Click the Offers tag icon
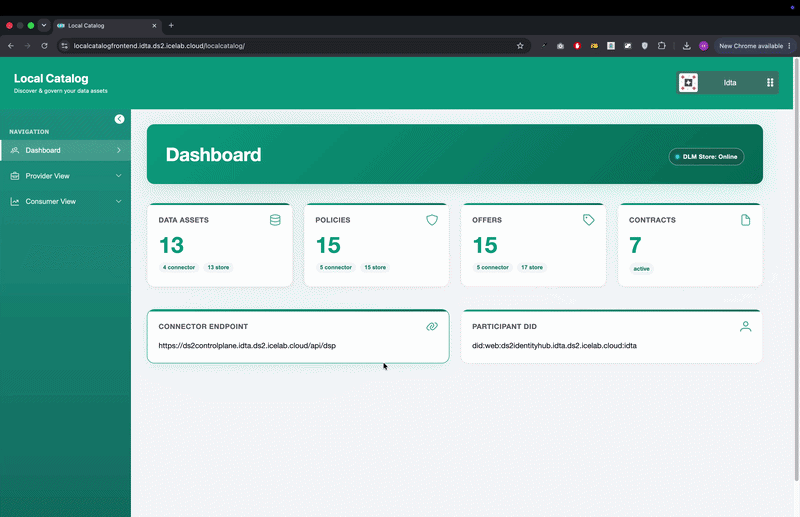The image size is (800, 517). pyautogui.click(x=589, y=220)
